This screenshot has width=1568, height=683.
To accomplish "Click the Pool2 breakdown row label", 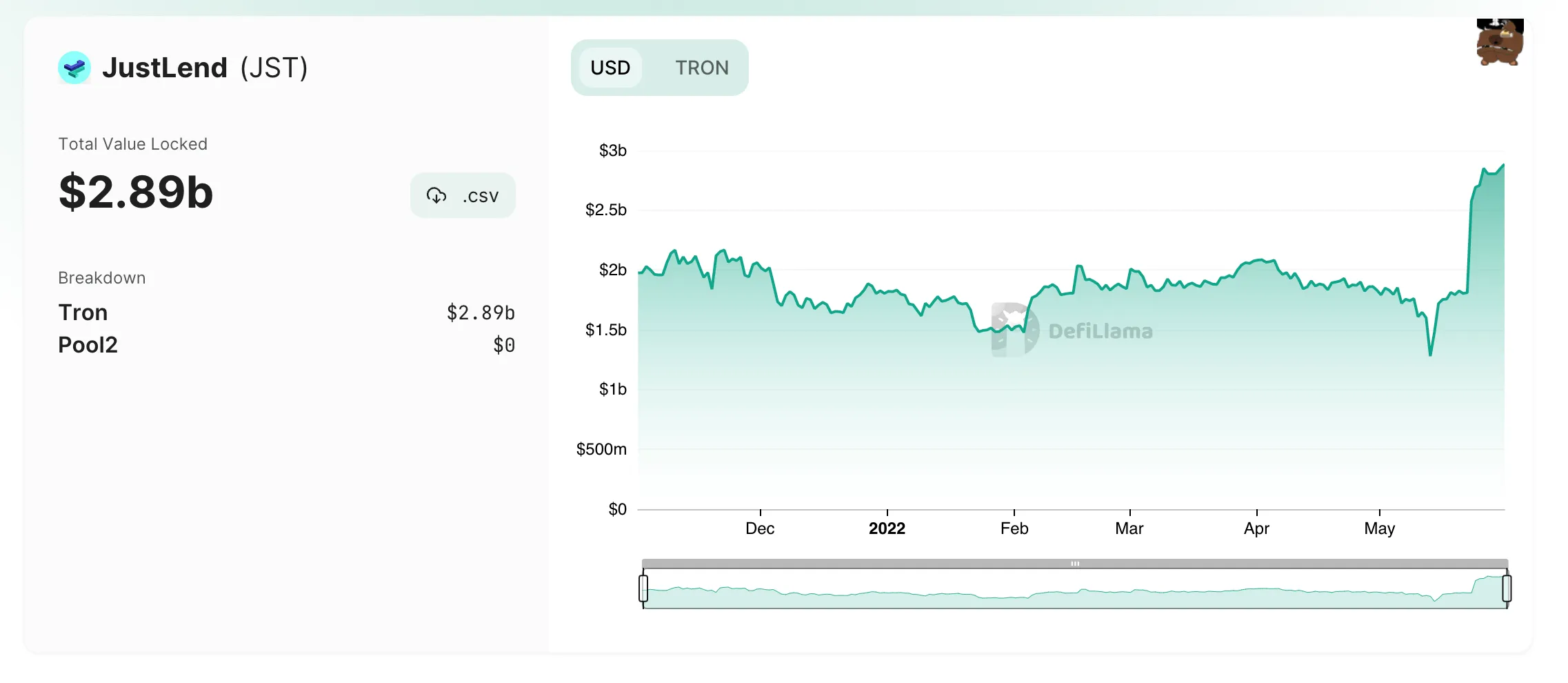I will [x=88, y=345].
